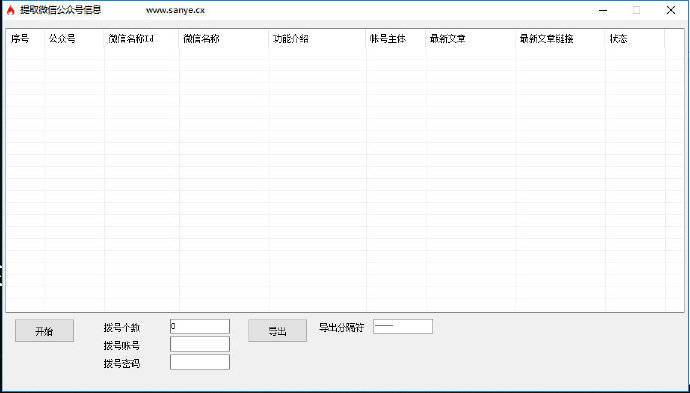690x393 pixels.
Task: Click the 状态 column header
Action: pyautogui.click(x=635, y=39)
